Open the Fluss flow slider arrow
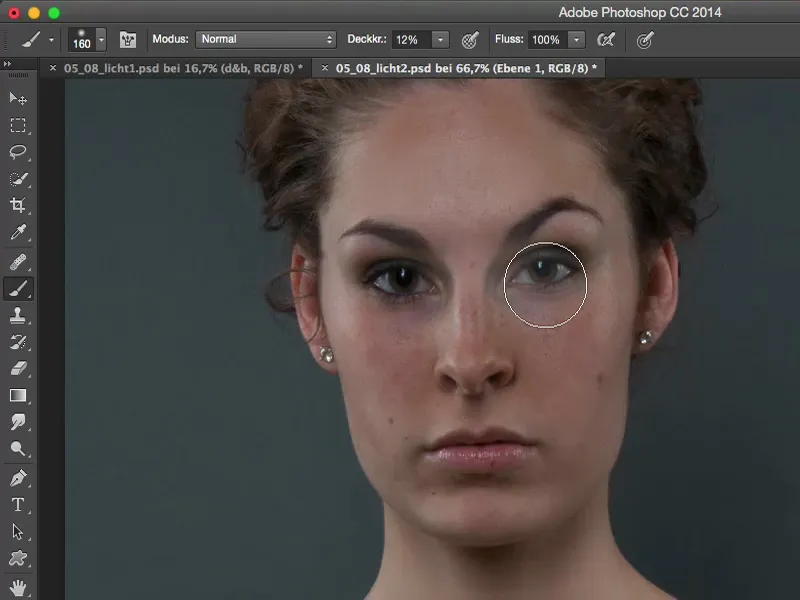 (577, 40)
